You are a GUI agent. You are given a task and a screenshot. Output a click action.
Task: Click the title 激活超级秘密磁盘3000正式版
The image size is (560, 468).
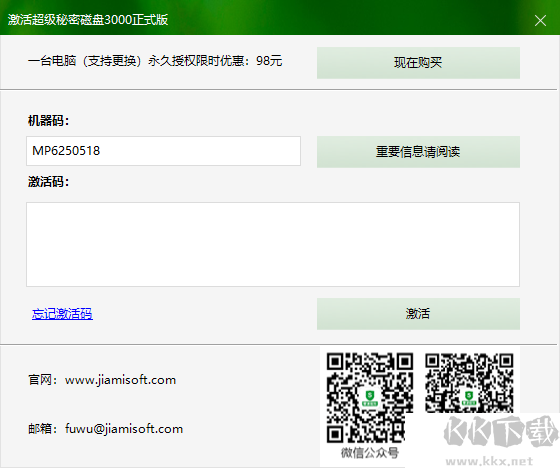[x=88, y=20]
